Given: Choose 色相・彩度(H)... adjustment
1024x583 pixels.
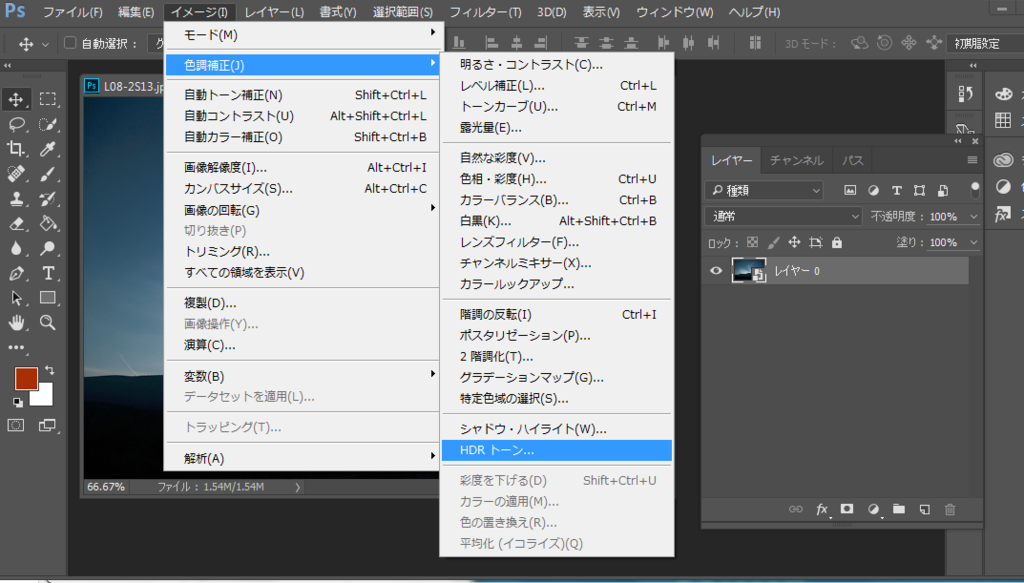Looking at the screenshot, I should tap(557, 179).
